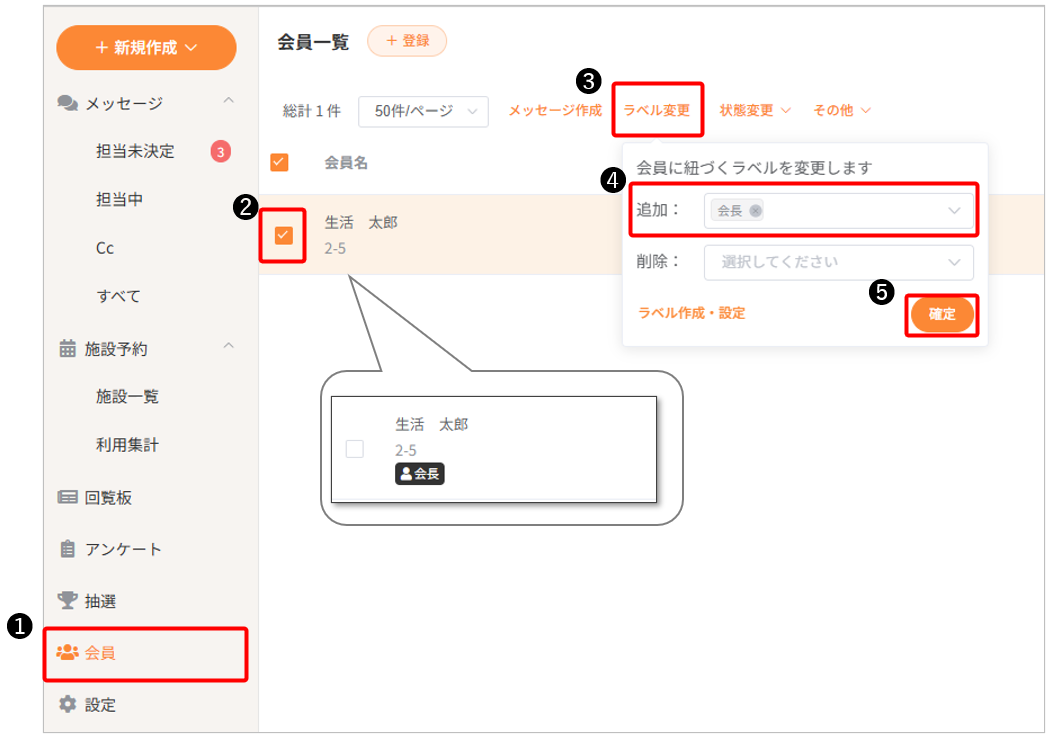This screenshot has height=752, width=1053.
Task: Click the 会員 people icon
Action: click(x=68, y=652)
